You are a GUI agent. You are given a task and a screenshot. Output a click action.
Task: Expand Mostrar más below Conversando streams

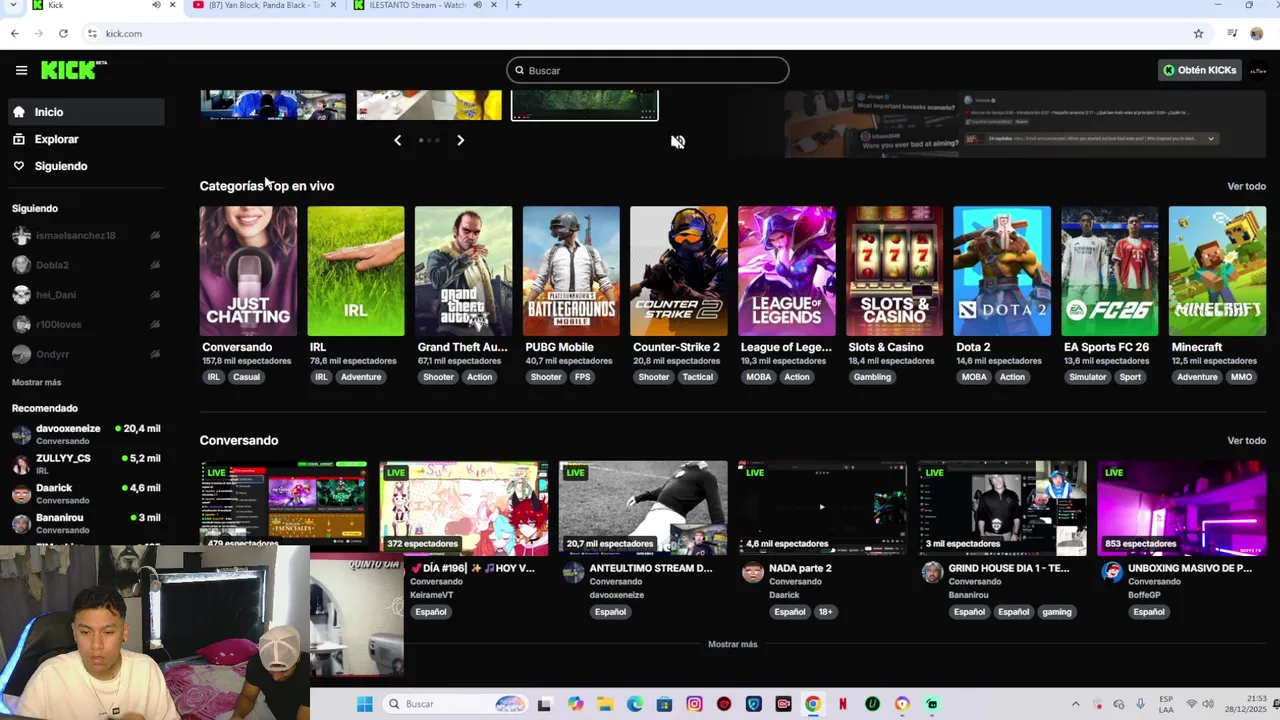coord(732,644)
